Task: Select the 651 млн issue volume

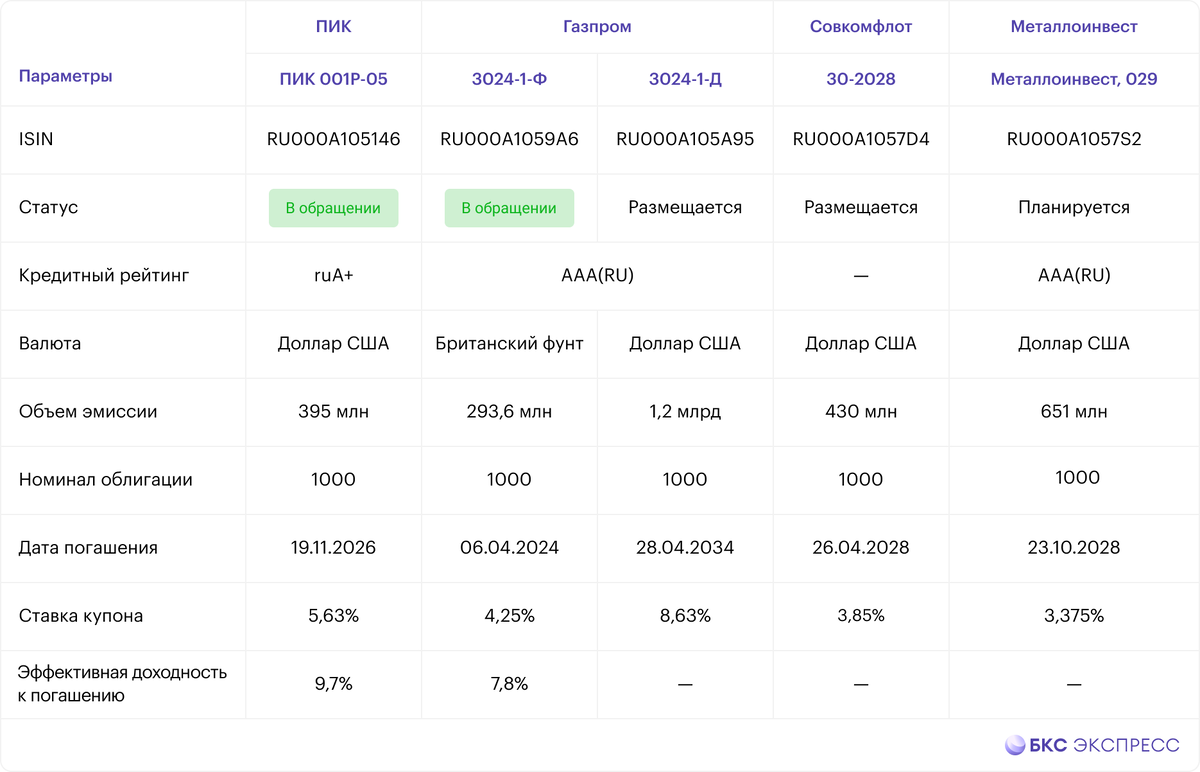Action: point(1074,412)
